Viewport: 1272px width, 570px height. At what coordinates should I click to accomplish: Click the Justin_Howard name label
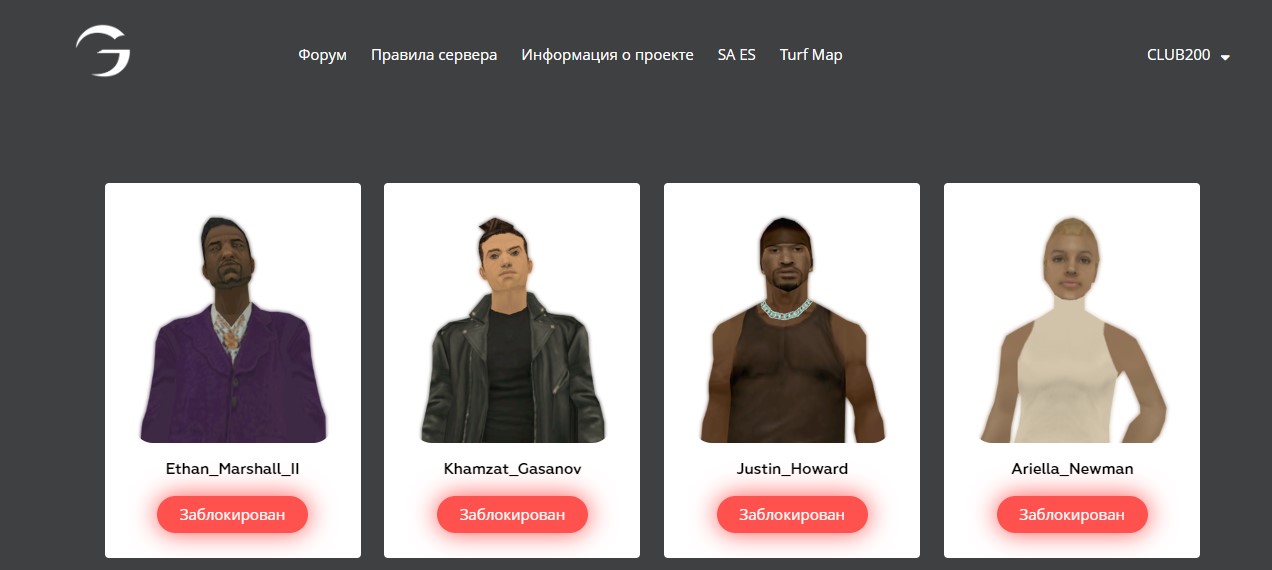792,468
